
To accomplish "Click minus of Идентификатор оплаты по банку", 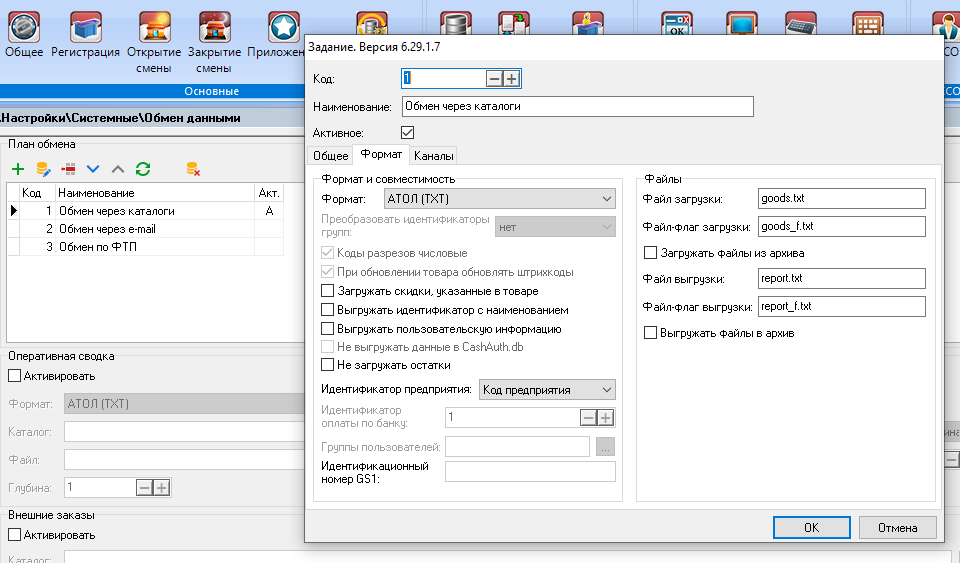I will pyautogui.click(x=588, y=417).
